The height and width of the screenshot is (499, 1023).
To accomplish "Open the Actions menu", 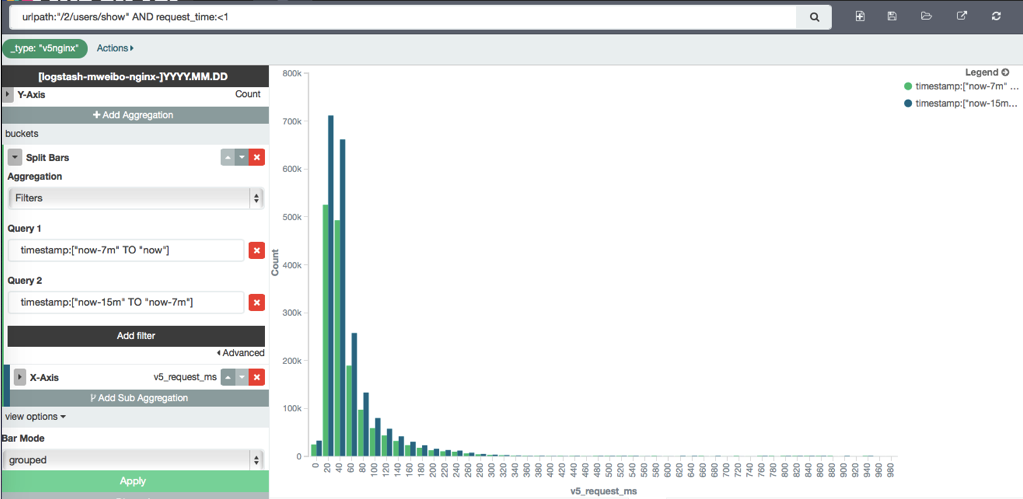I will [115, 48].
